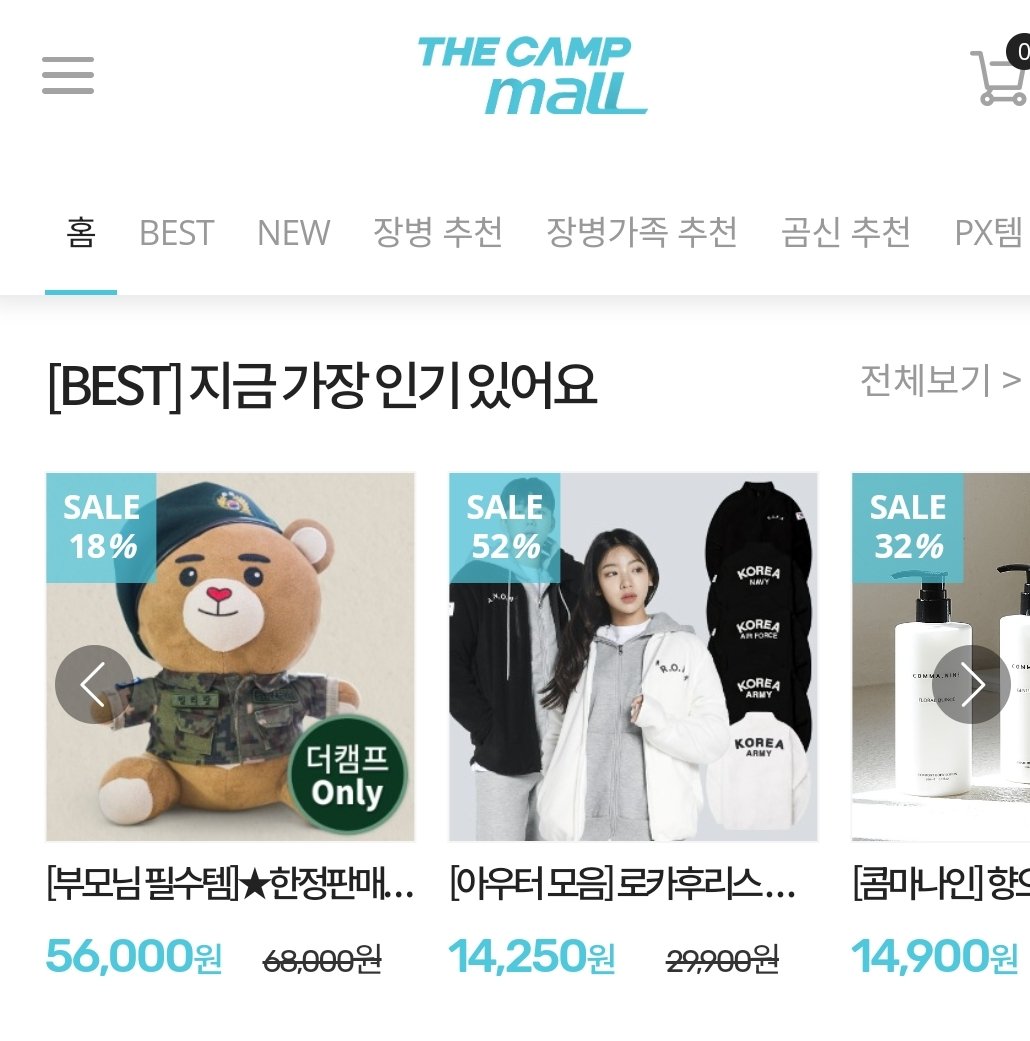
Task: Open the soldier teddy bear product image
Action: (230, 657)
